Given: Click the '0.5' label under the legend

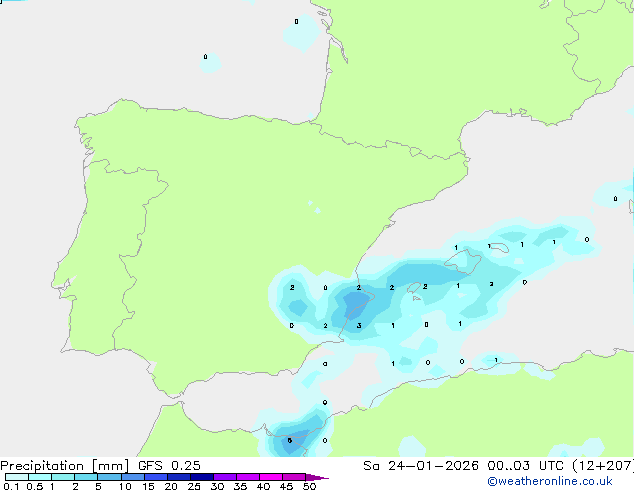Looking at the screenshot, I should (x=34, y=486).
